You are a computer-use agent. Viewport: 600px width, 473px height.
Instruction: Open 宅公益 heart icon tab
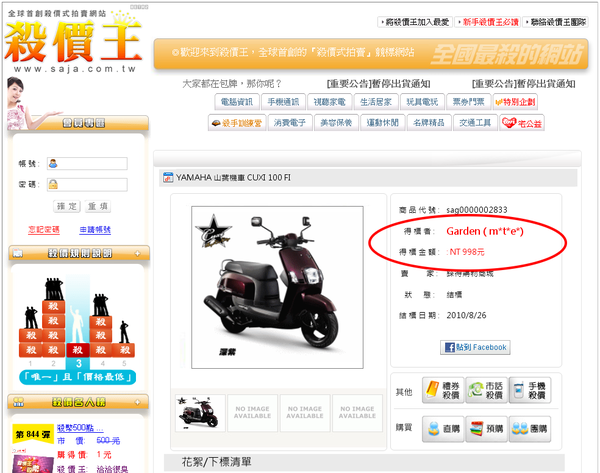click(x=522, y=123)
